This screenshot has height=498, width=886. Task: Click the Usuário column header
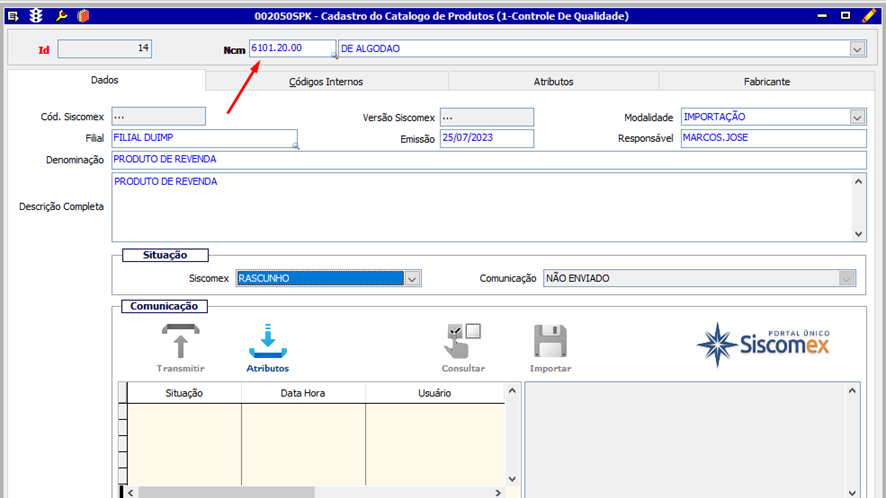point(435,393)
